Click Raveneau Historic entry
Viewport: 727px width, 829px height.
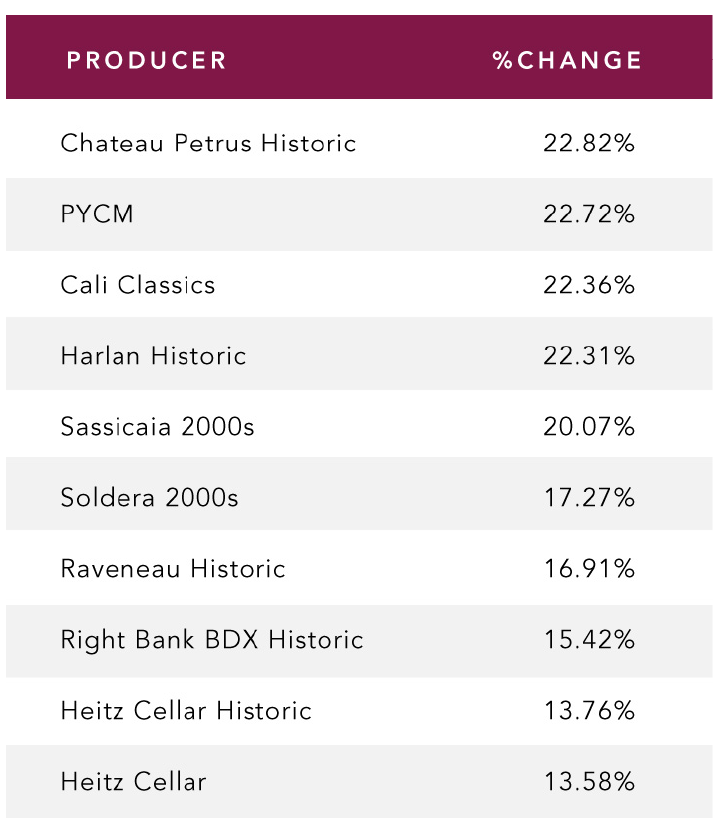pyautogui.click(x=173, y=569)
